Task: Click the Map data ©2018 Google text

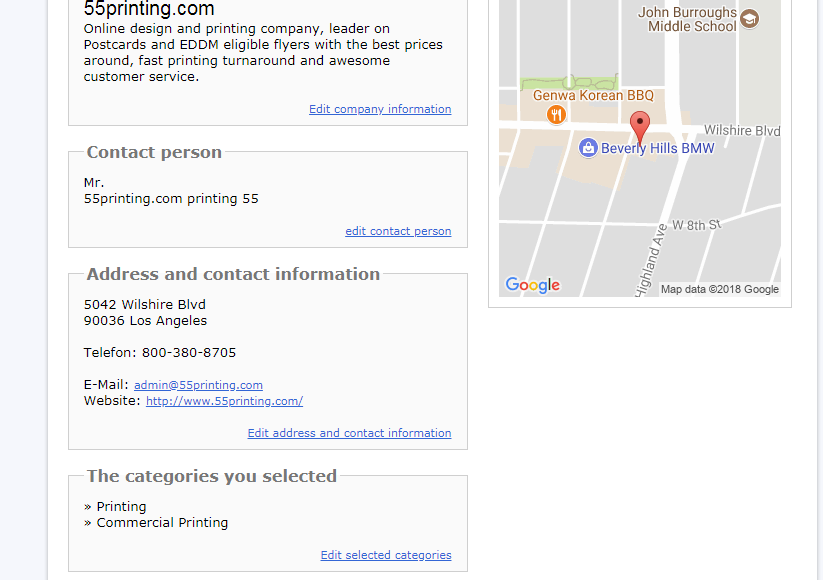Action: click(x=719, y=289)
